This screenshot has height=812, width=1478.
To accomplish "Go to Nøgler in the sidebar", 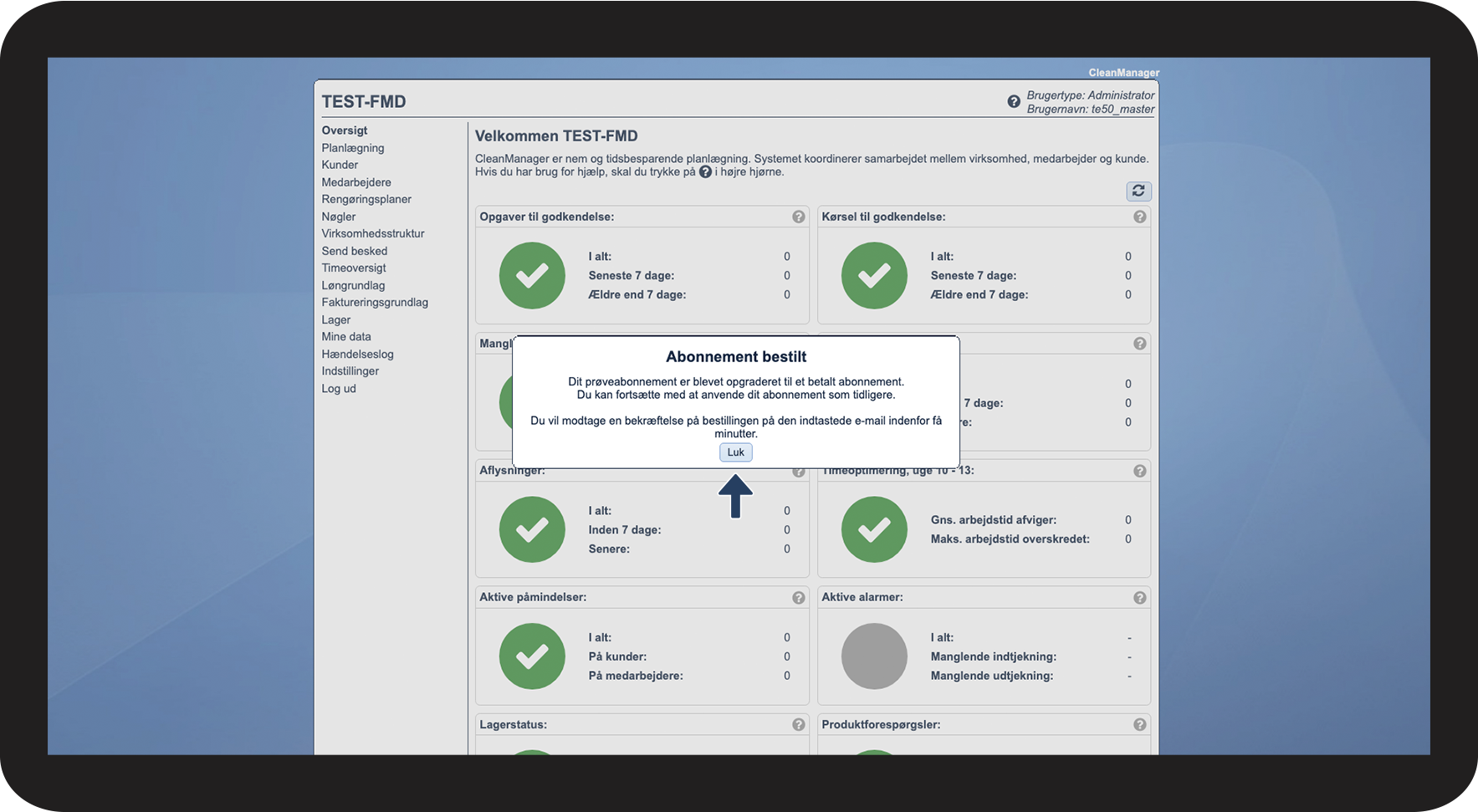I will tap(339, 217).
